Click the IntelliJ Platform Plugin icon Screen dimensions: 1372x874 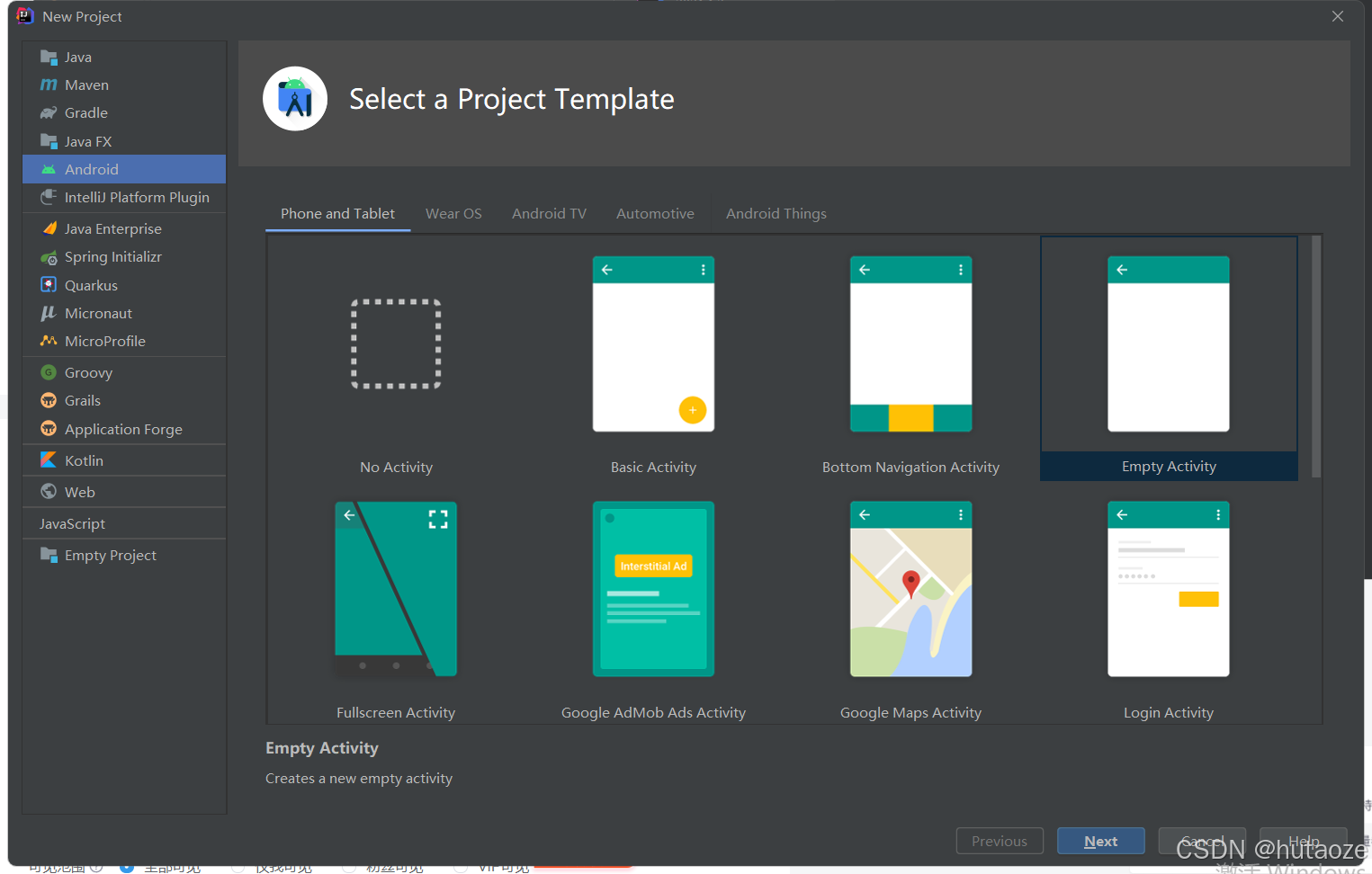point(49,197)
